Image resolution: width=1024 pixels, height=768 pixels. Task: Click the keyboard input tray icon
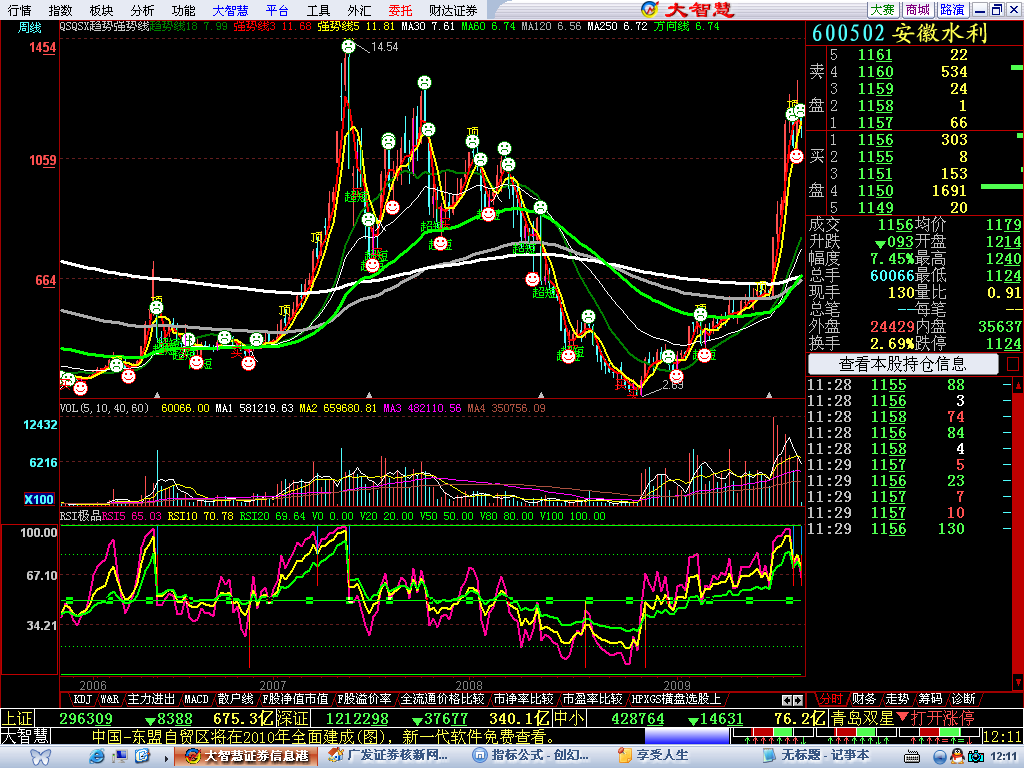pyautogui.click(x=912, y=757)
